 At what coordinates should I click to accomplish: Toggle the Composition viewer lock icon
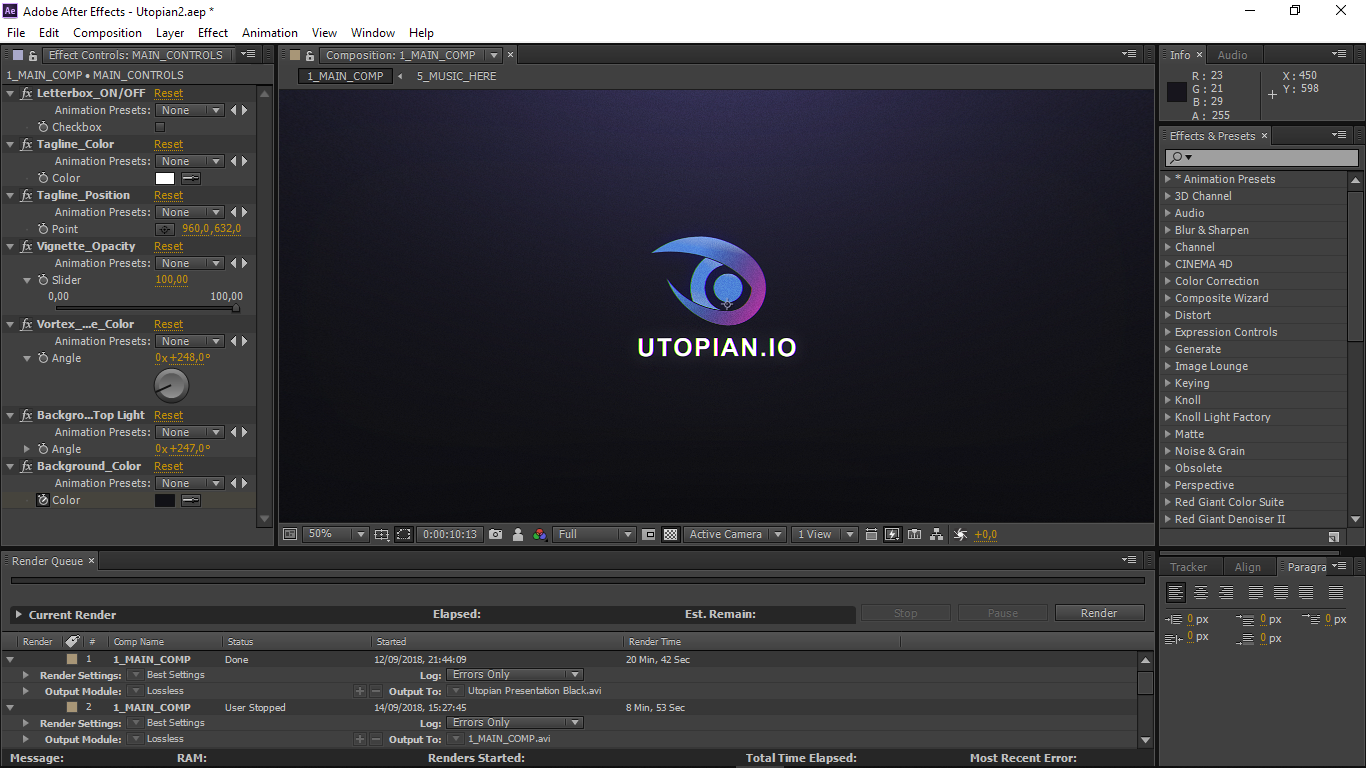click(x=310, y=55)
